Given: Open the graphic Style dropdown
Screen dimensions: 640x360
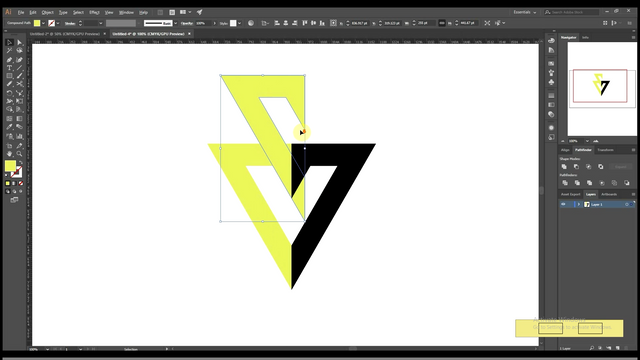Looking at the screenshot, I should tap(239, 23).
